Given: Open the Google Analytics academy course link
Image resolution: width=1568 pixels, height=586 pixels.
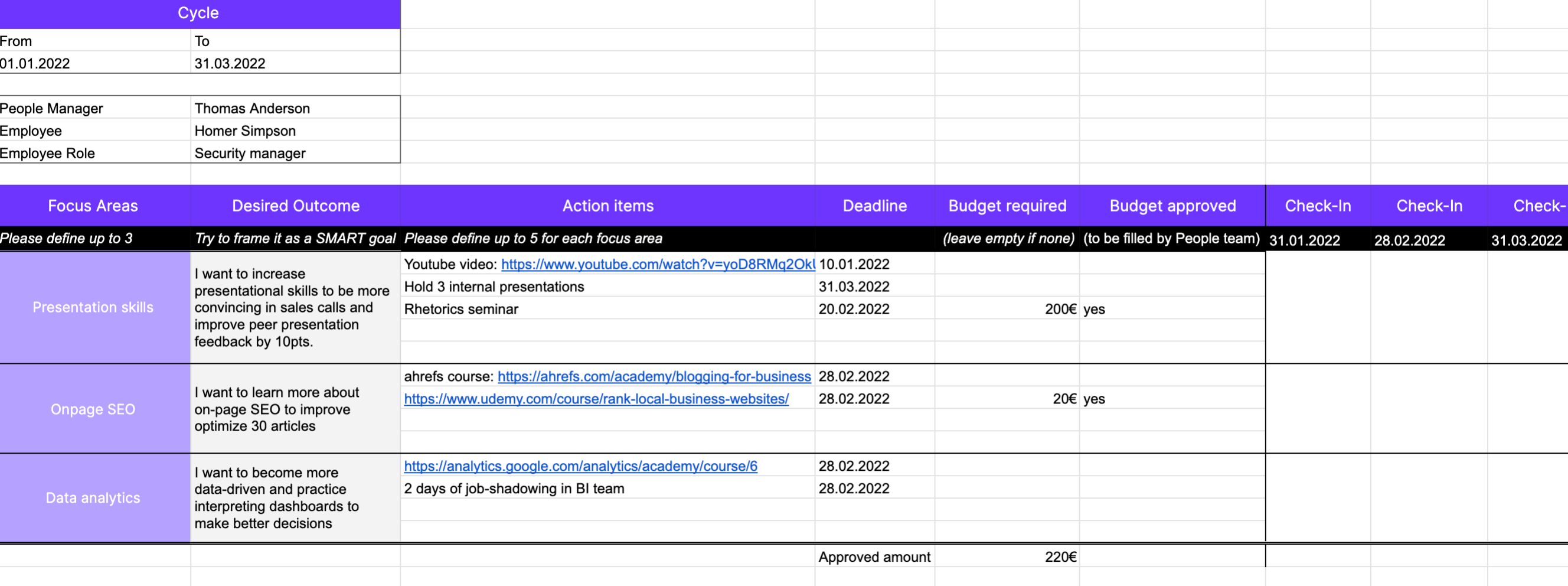Looking at the screenshot, I should click(580, 465).
